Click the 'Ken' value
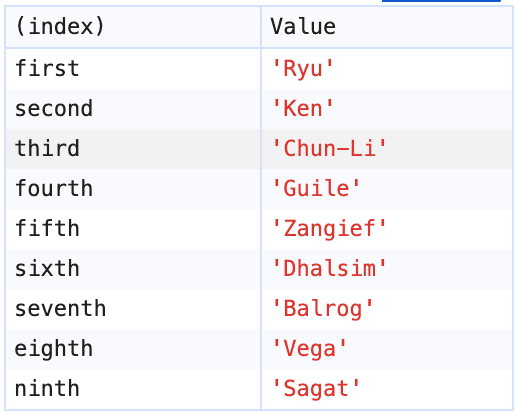Screen dimensions: 516x414 [303, 109]
